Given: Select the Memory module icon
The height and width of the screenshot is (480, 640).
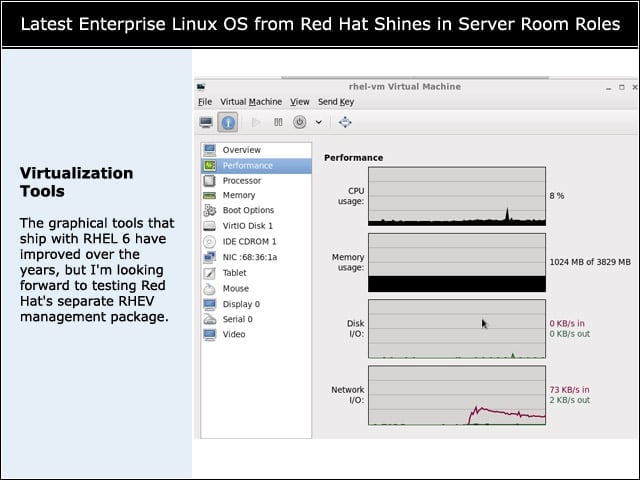Looking at the screenshot, I should 209,196.
